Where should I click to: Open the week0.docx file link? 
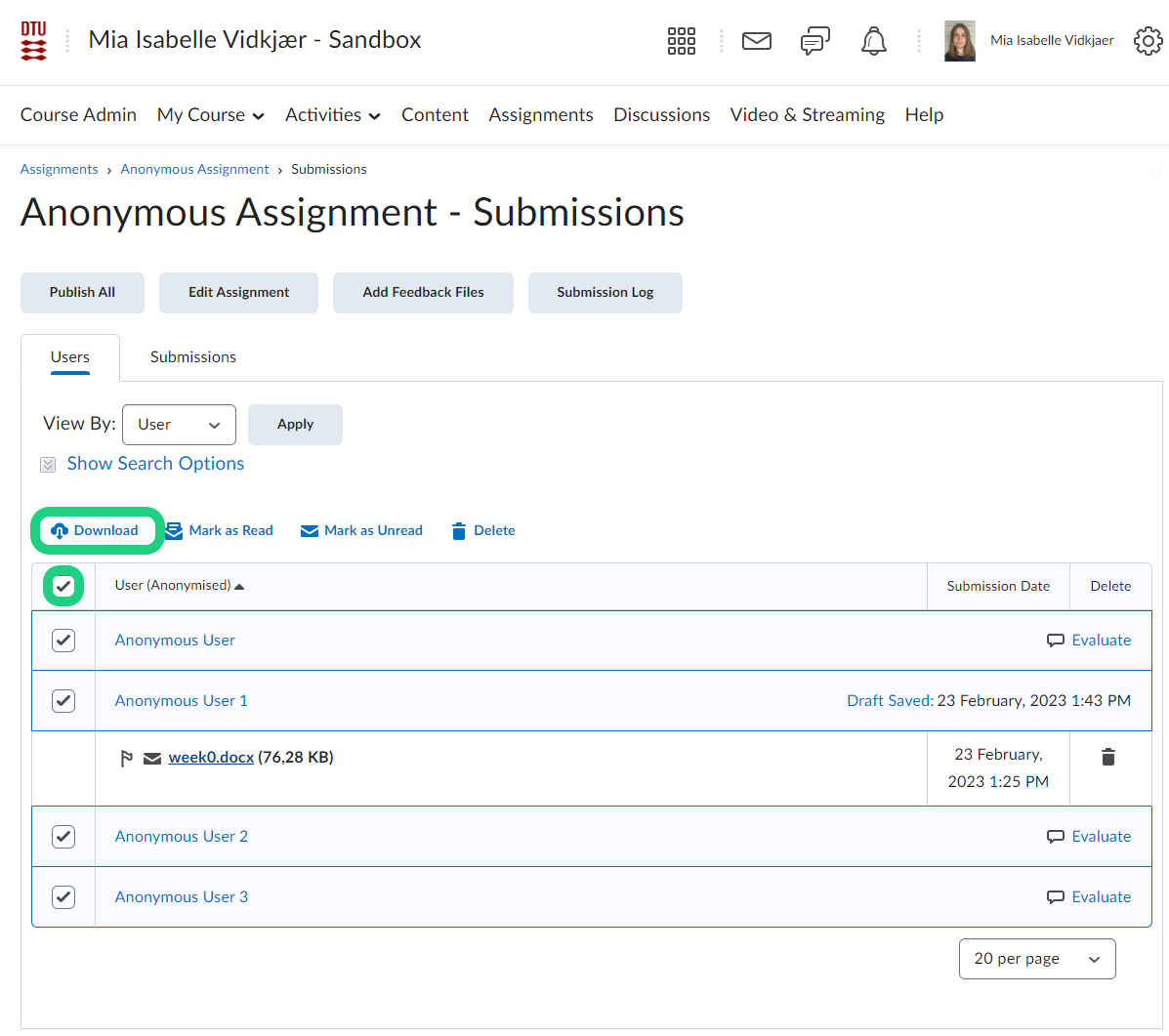click(211, 758)
